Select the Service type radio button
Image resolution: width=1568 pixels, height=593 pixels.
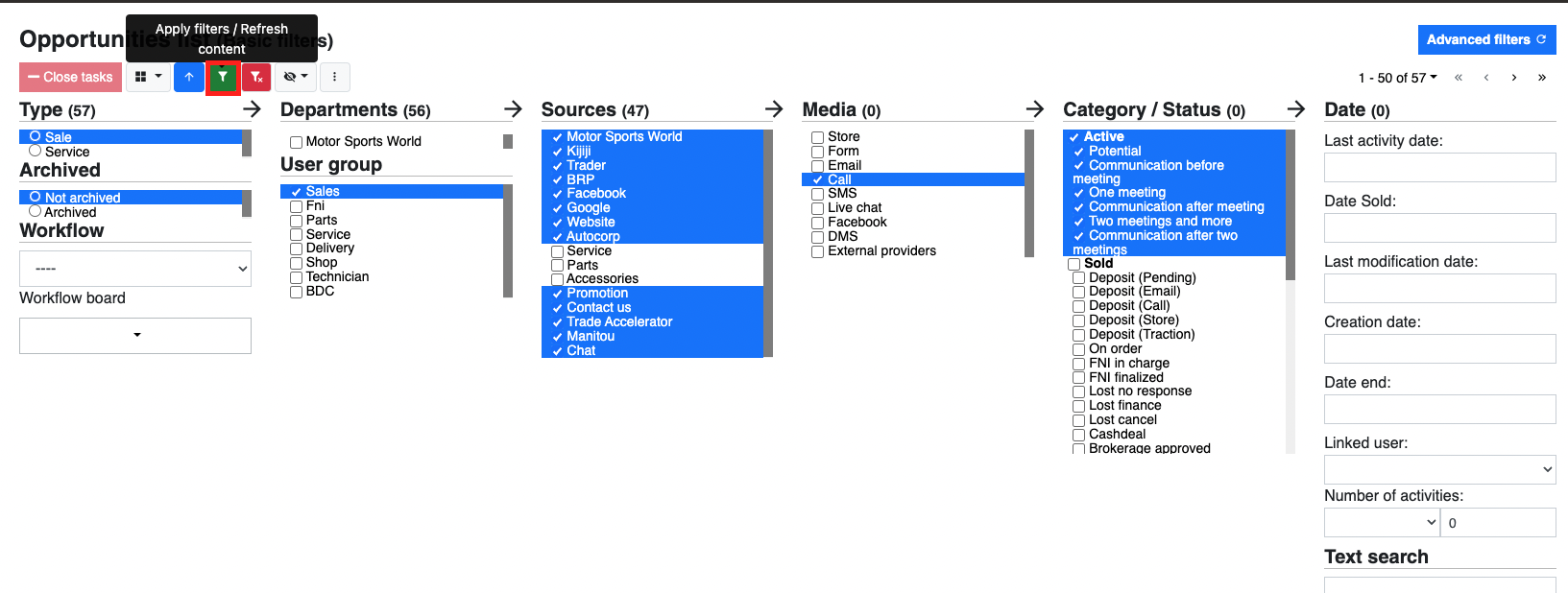pos(36,151)
